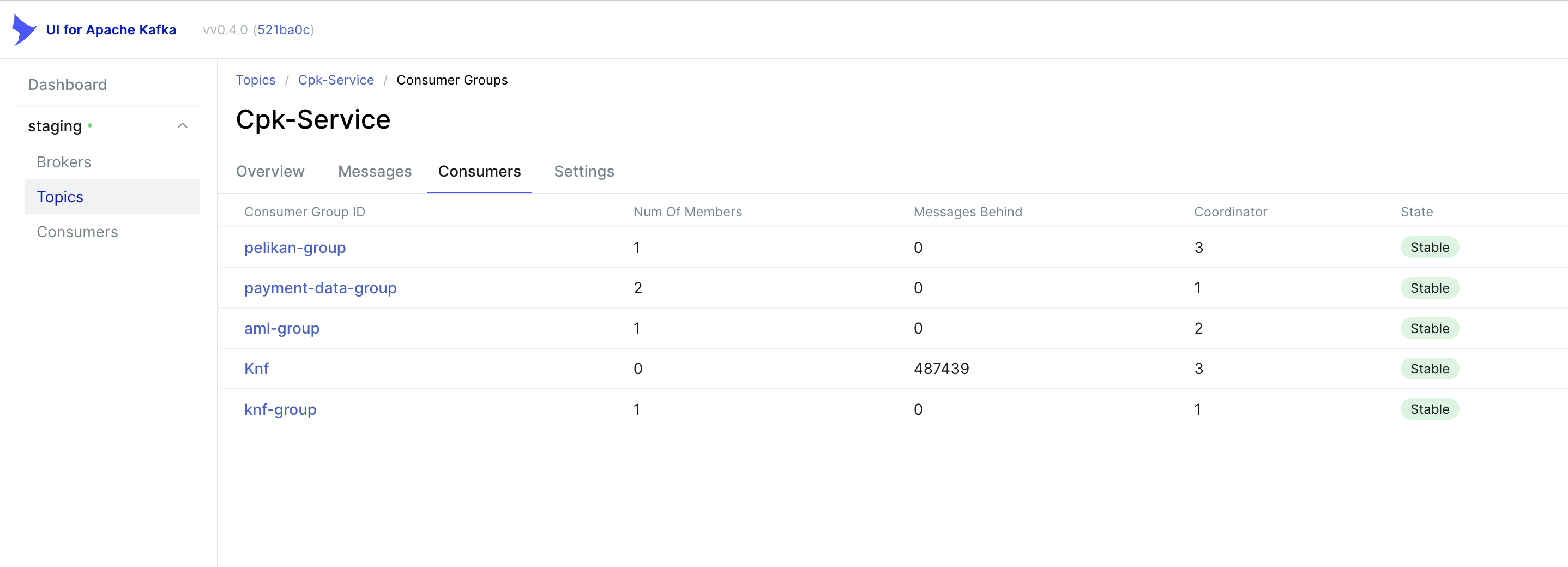Open the Dashboard sidebar item
The height and width of the screenshot is (567, 1568).
pos(67,85)
